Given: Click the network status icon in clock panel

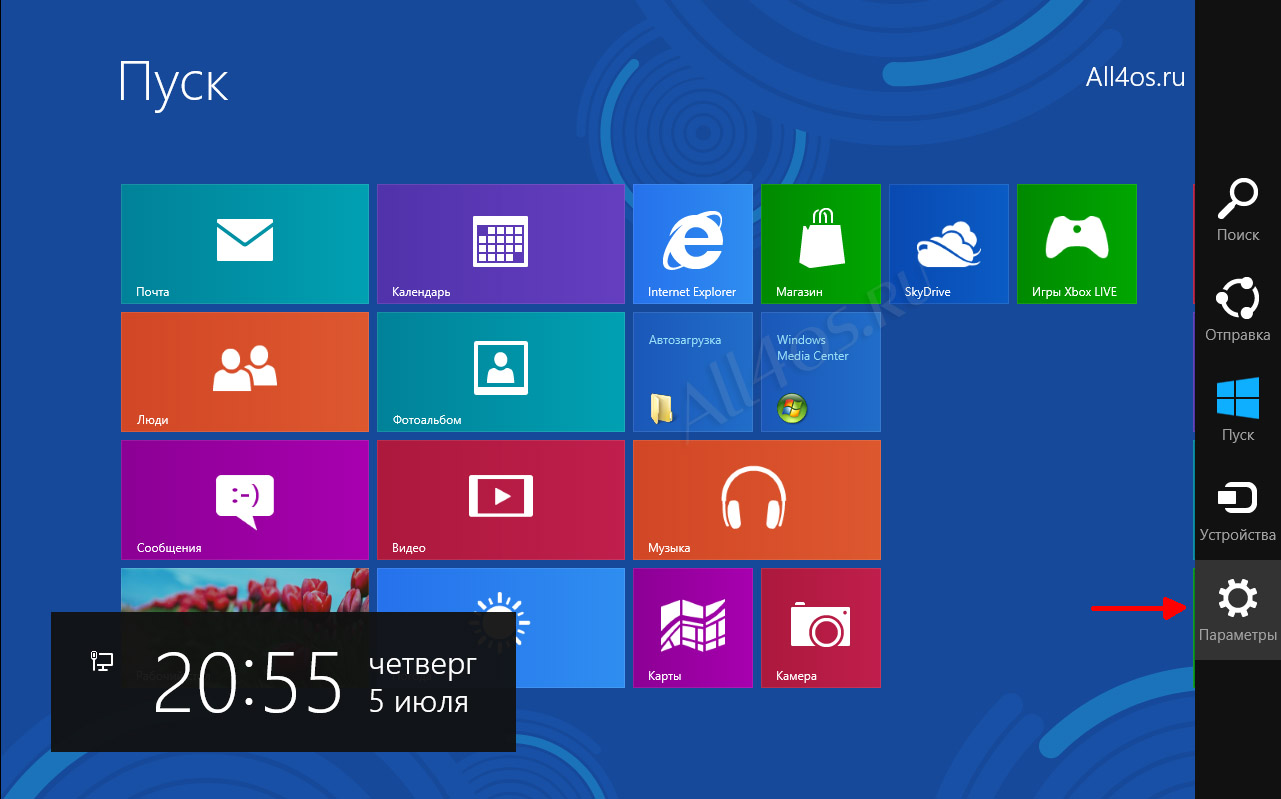Looking at the screenshot, I should tap(102, 661).
